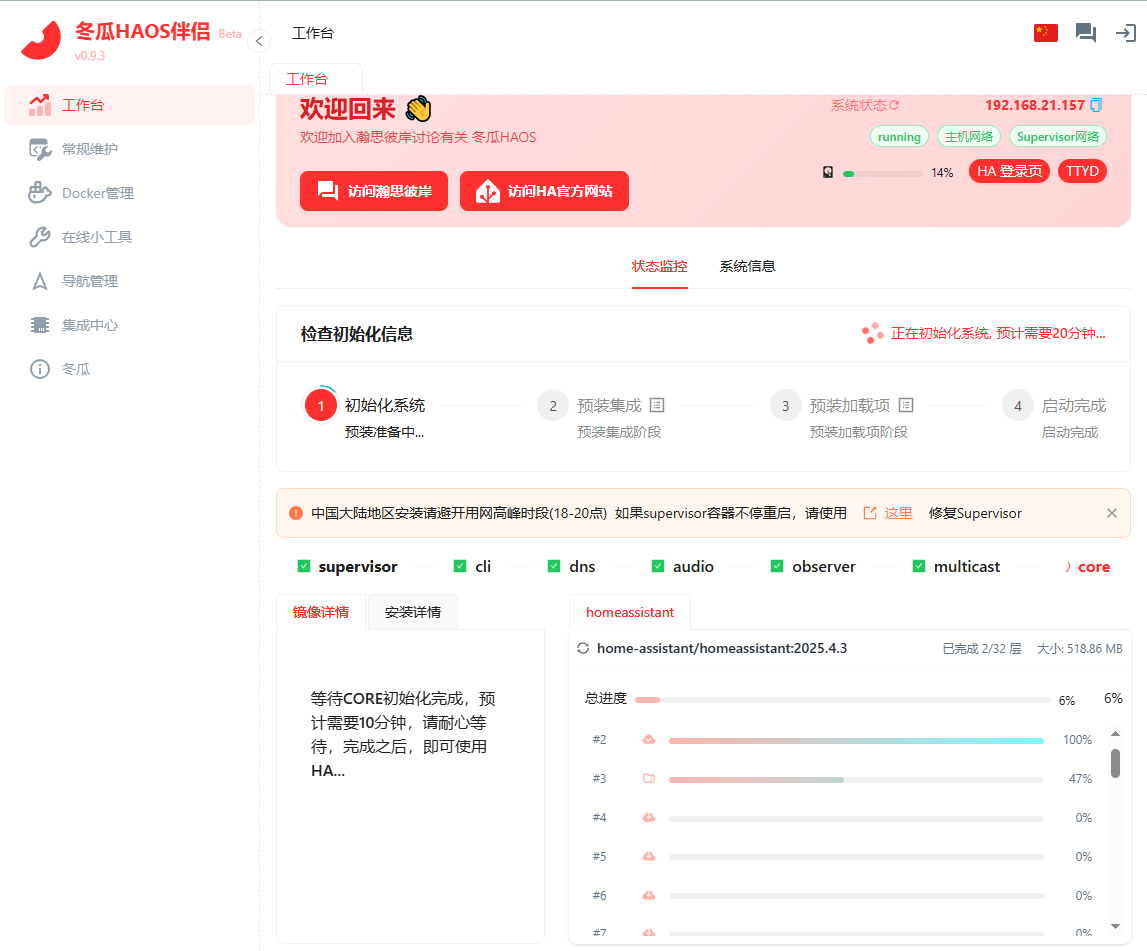The image size is (1147, 951).
Task: Click the multicast green checkbox
Action: (919, 566)
